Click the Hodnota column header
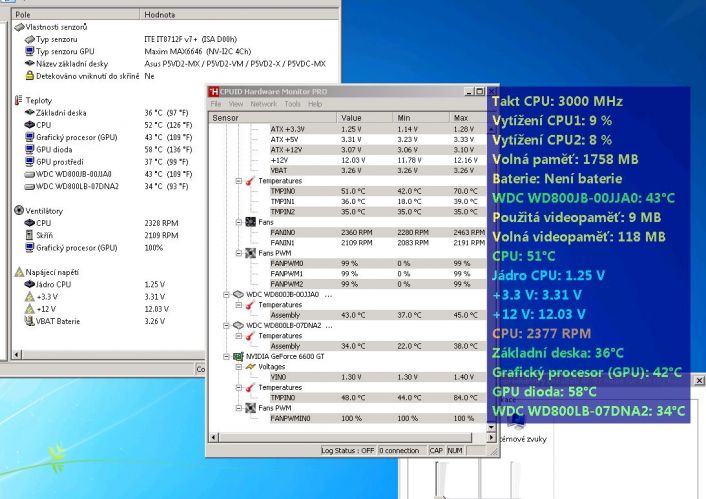 (x=239, y=14)
